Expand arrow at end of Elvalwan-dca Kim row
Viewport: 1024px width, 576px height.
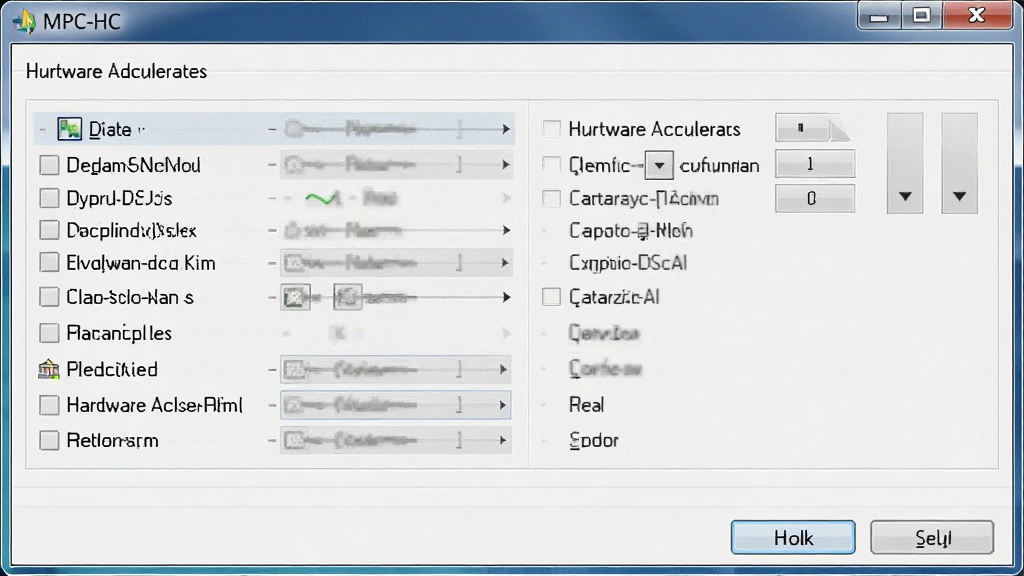(x=505, y=263)
